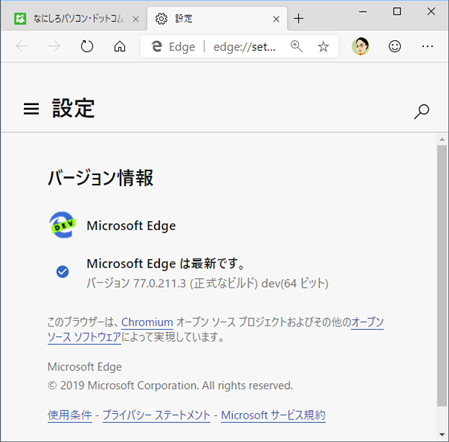Click the vertical scrollbar thumb
This screenshot has width=449, height=442.
(x=442, y=275)
